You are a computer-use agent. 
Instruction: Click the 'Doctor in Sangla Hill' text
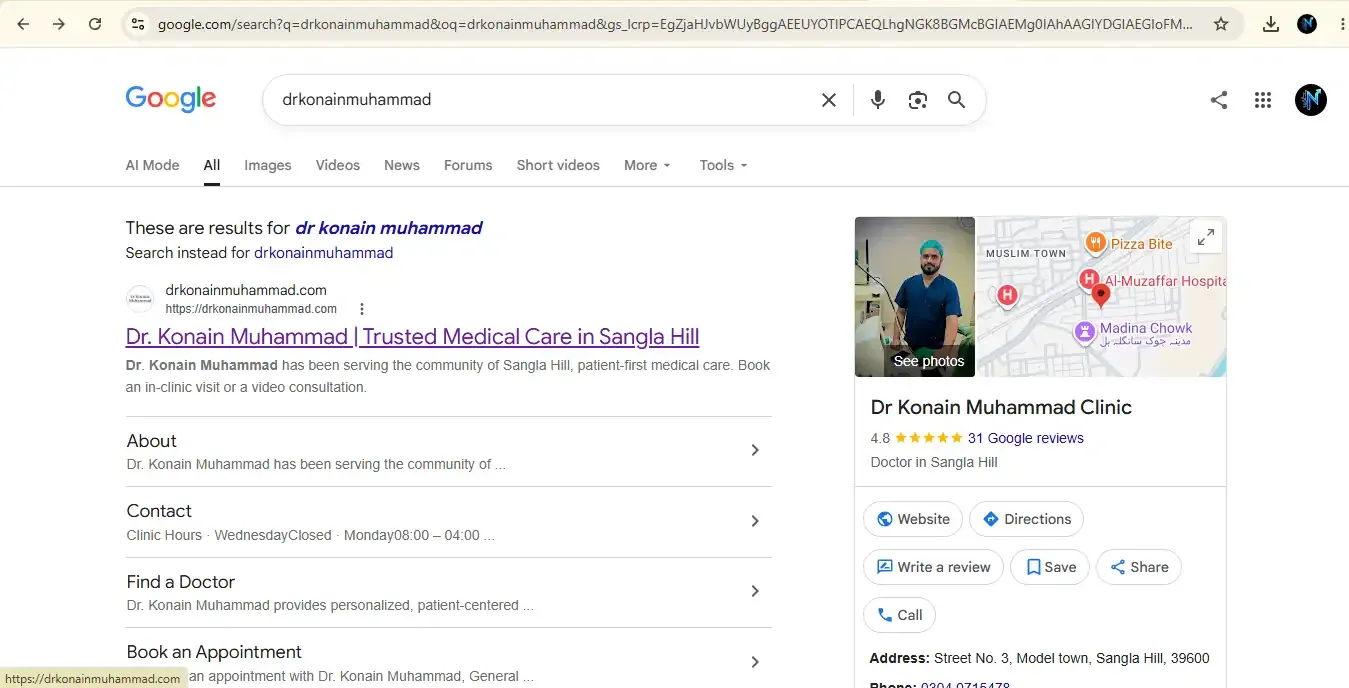tap(934, 462)
